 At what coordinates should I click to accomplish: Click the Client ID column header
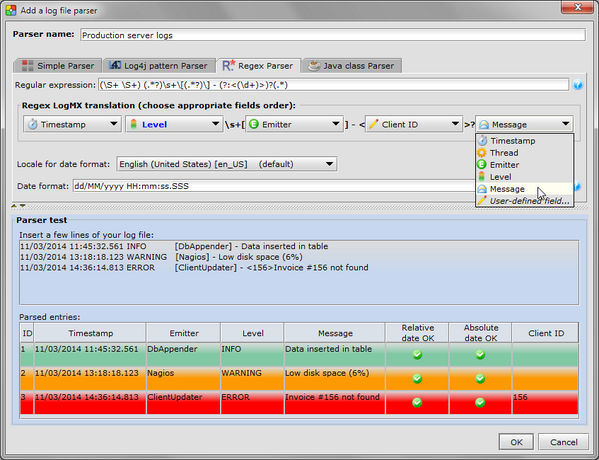546,333
